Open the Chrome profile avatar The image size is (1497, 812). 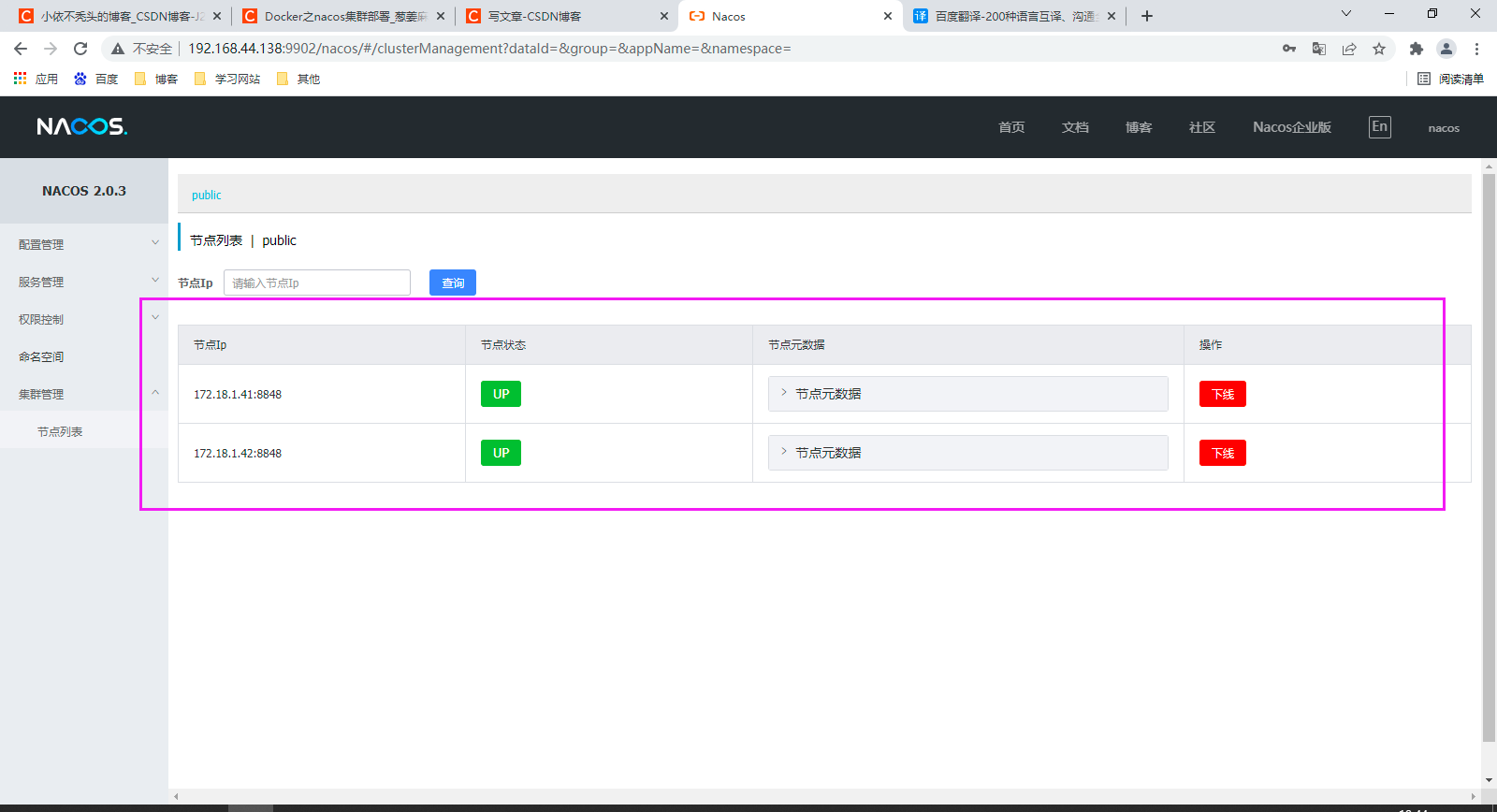coord(1446,49)
